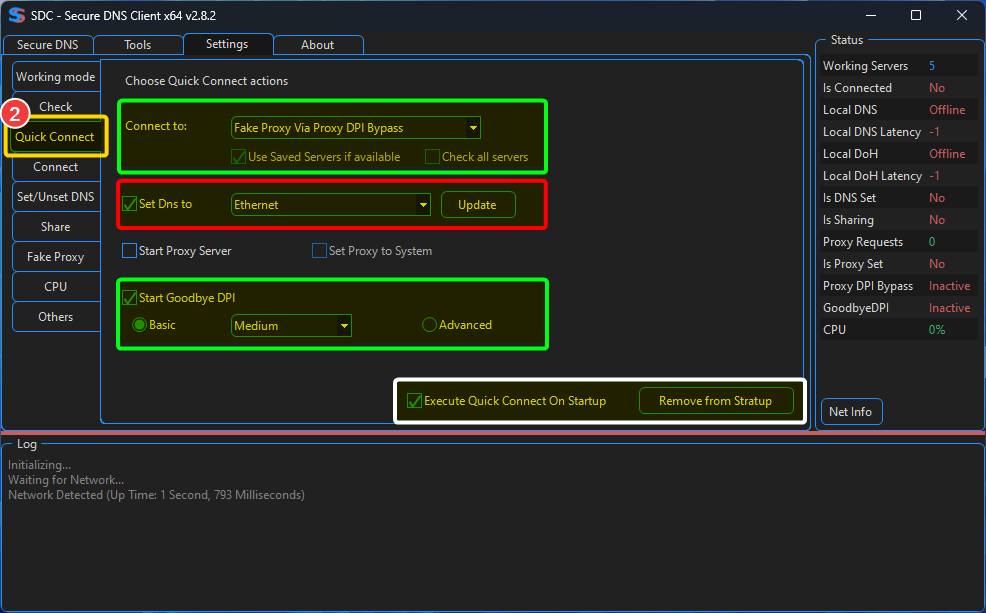
Task: Click Remove from Stratup button
Action: coord(716,400)
